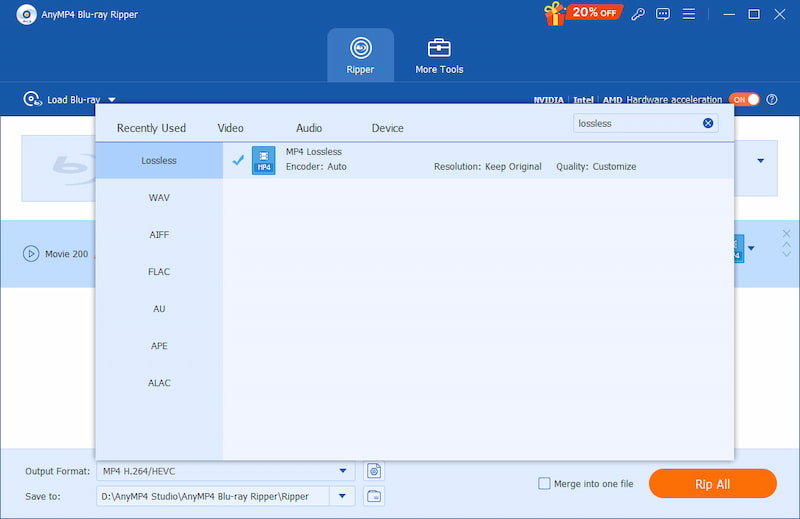
Task: Enable Merge into one file checkbox
Action: (x=544, y=483)
